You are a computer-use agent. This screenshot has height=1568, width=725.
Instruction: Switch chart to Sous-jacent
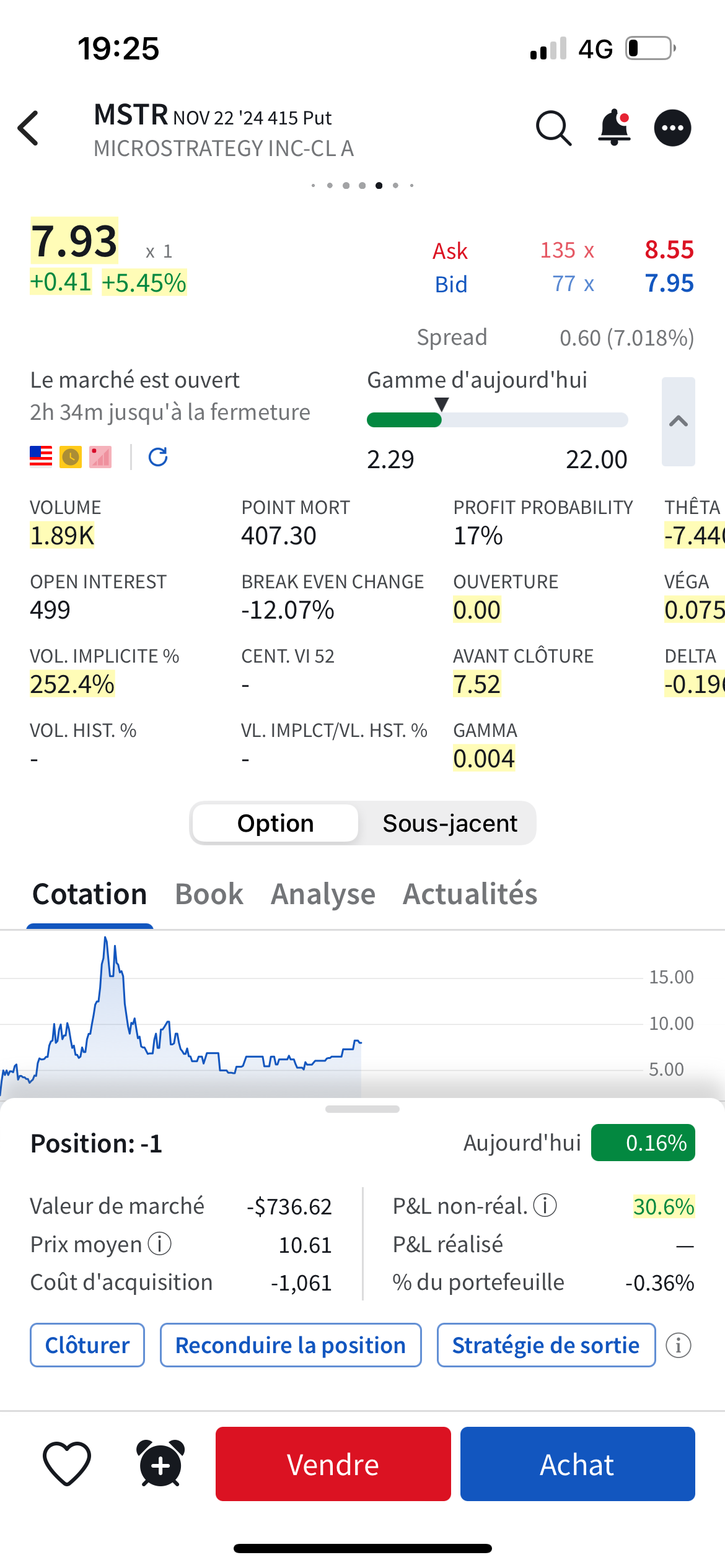[449, 823]
